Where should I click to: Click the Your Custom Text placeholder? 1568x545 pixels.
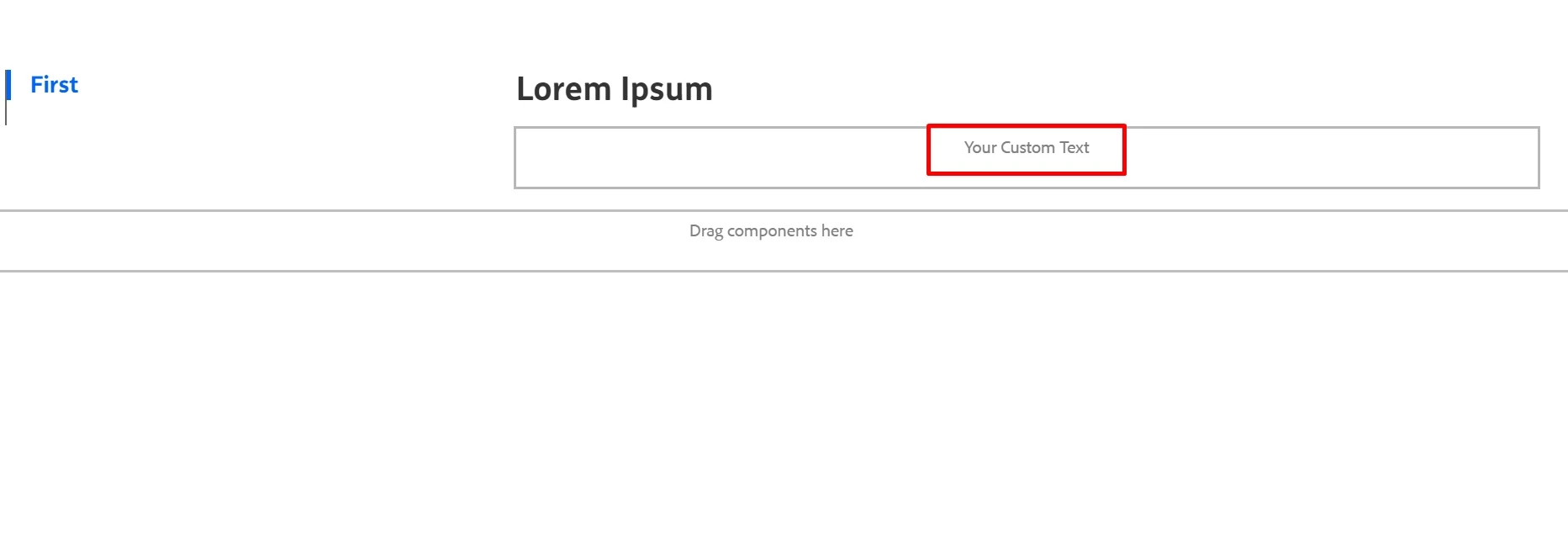pyautogui.click(x=1027, y=148)
